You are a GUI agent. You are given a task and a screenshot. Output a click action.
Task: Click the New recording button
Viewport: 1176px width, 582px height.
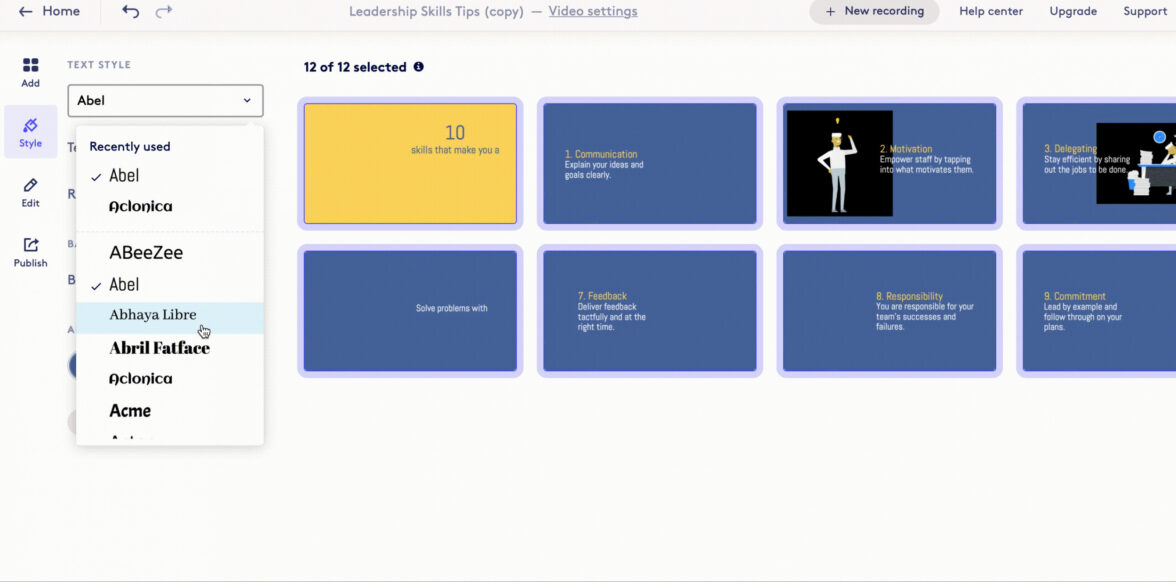[874, 11]
